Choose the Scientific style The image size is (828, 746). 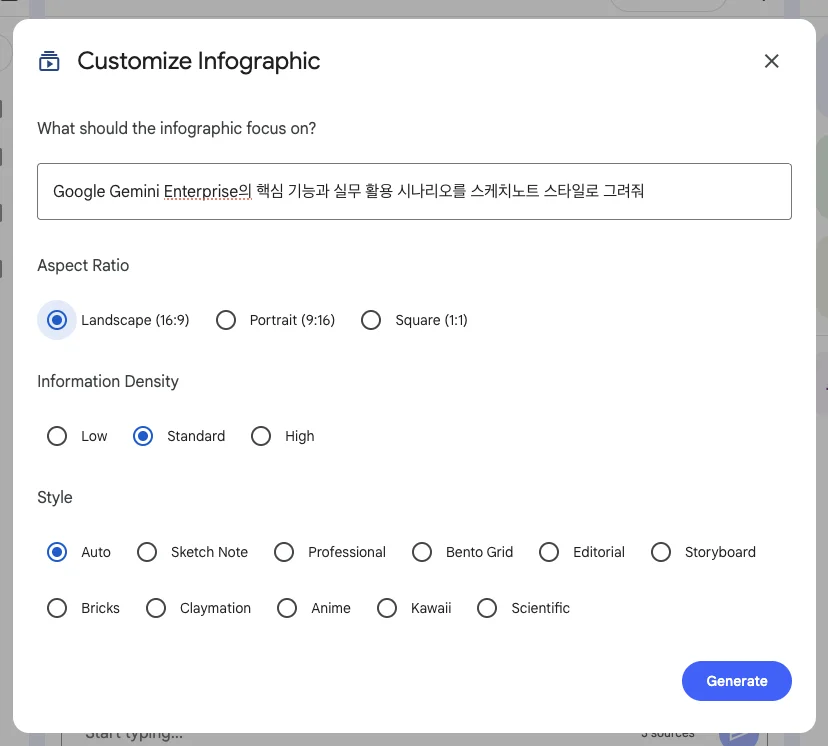487,608
